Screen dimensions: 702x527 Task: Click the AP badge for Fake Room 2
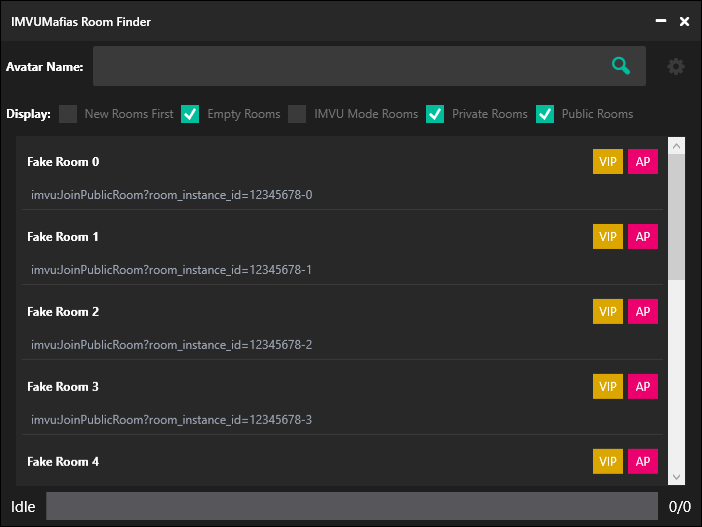642,311
